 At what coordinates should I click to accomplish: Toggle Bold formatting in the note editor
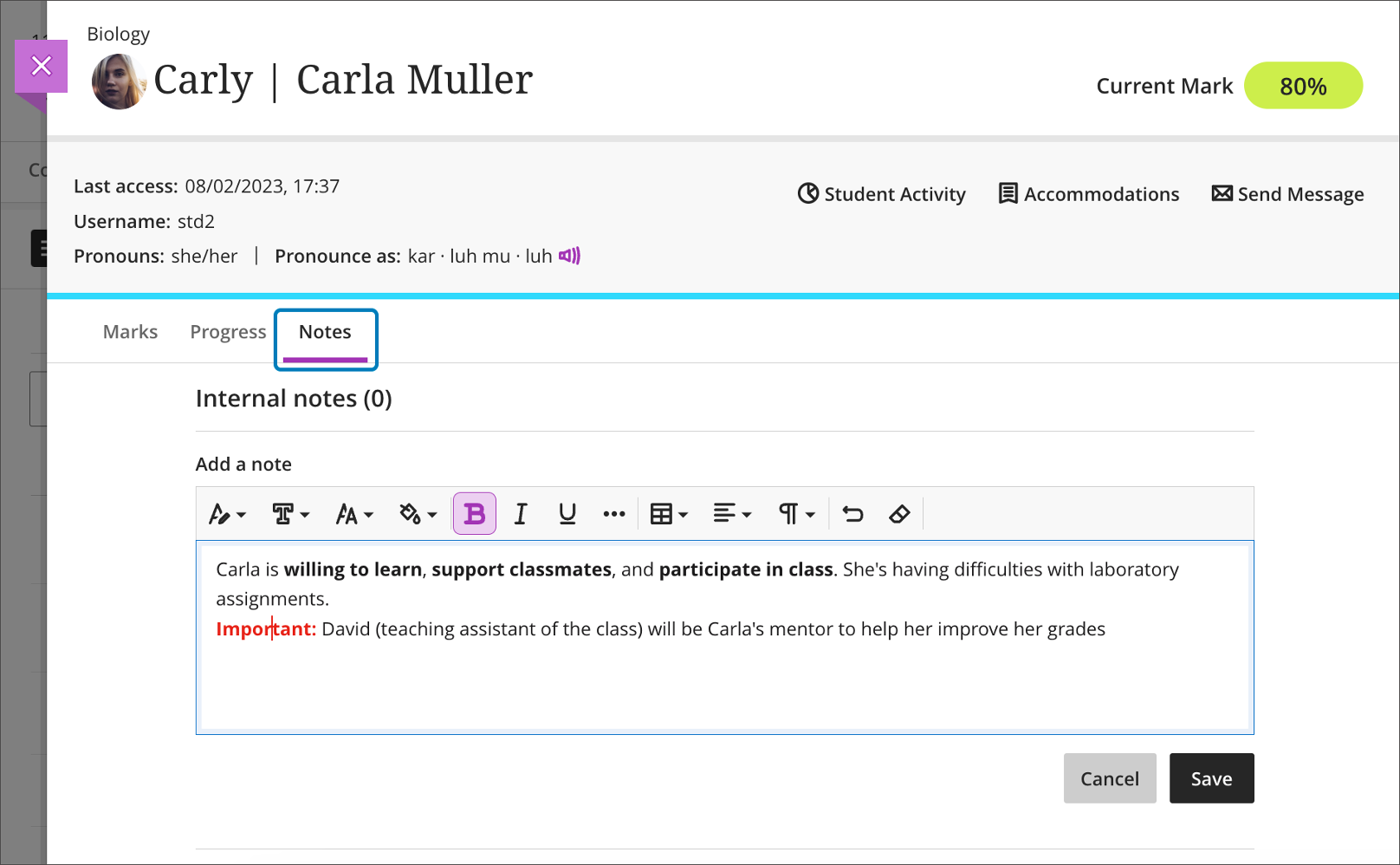tap(474, 514)
